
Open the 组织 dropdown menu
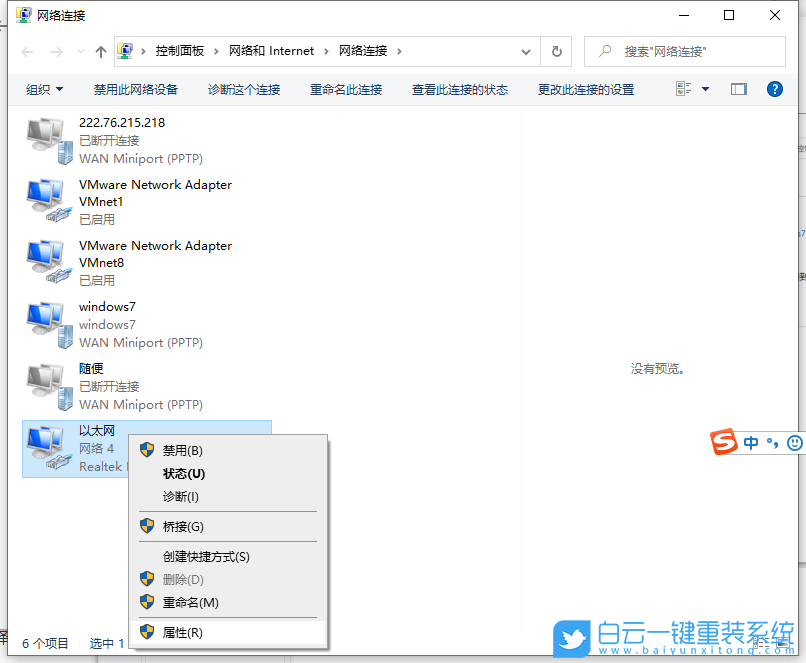(x=44, y=89)
